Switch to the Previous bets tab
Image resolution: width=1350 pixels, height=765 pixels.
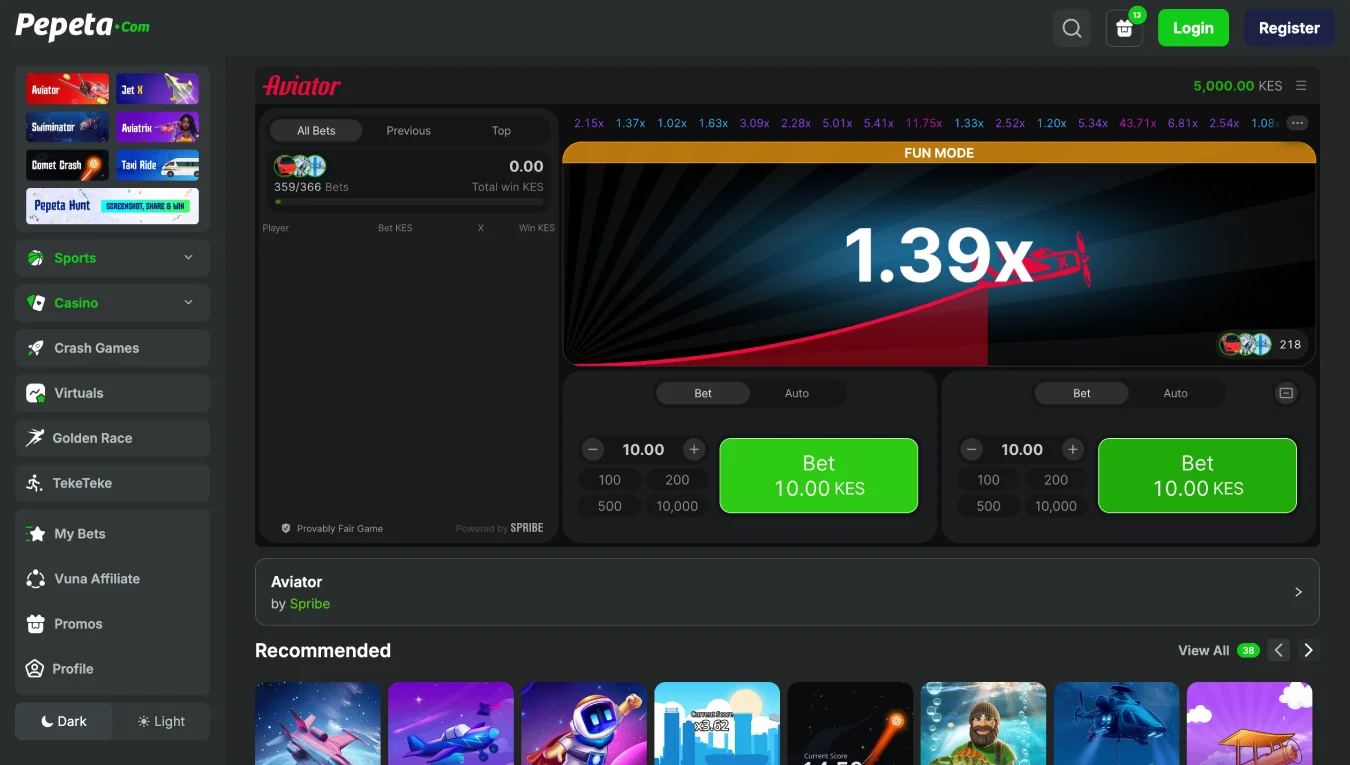click(408, 130)
